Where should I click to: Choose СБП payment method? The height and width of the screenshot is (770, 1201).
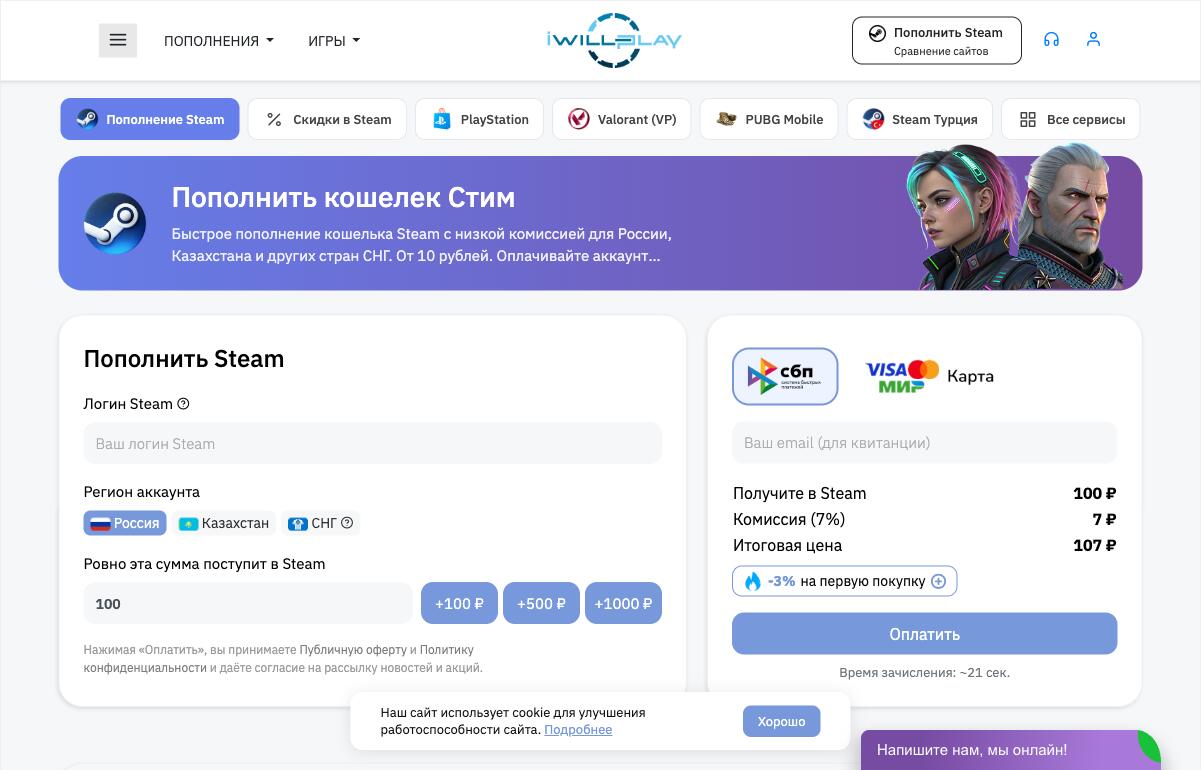[x=785, y=376]
